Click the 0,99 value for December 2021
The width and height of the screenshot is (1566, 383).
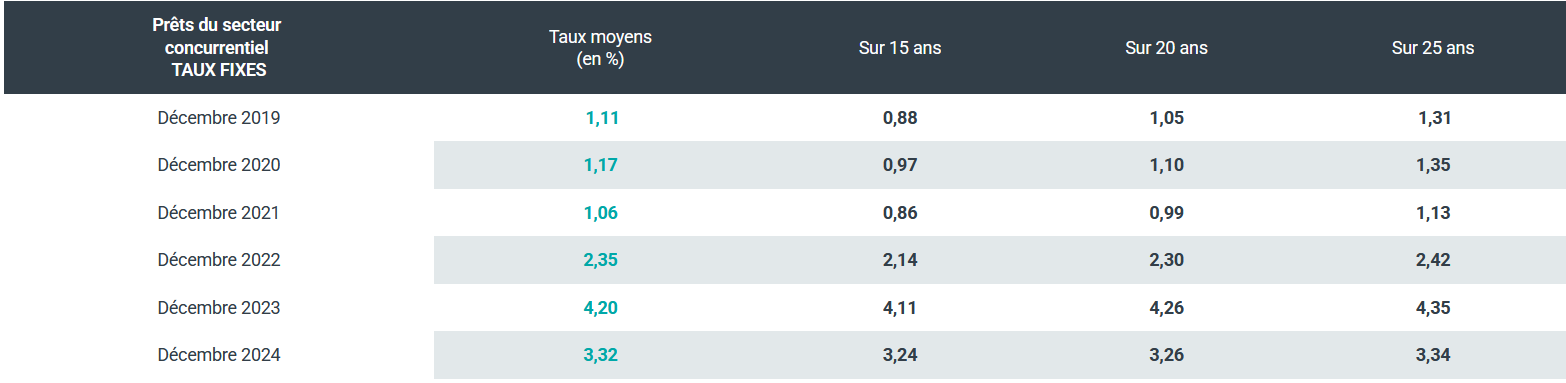click(x=1167, y=213)
